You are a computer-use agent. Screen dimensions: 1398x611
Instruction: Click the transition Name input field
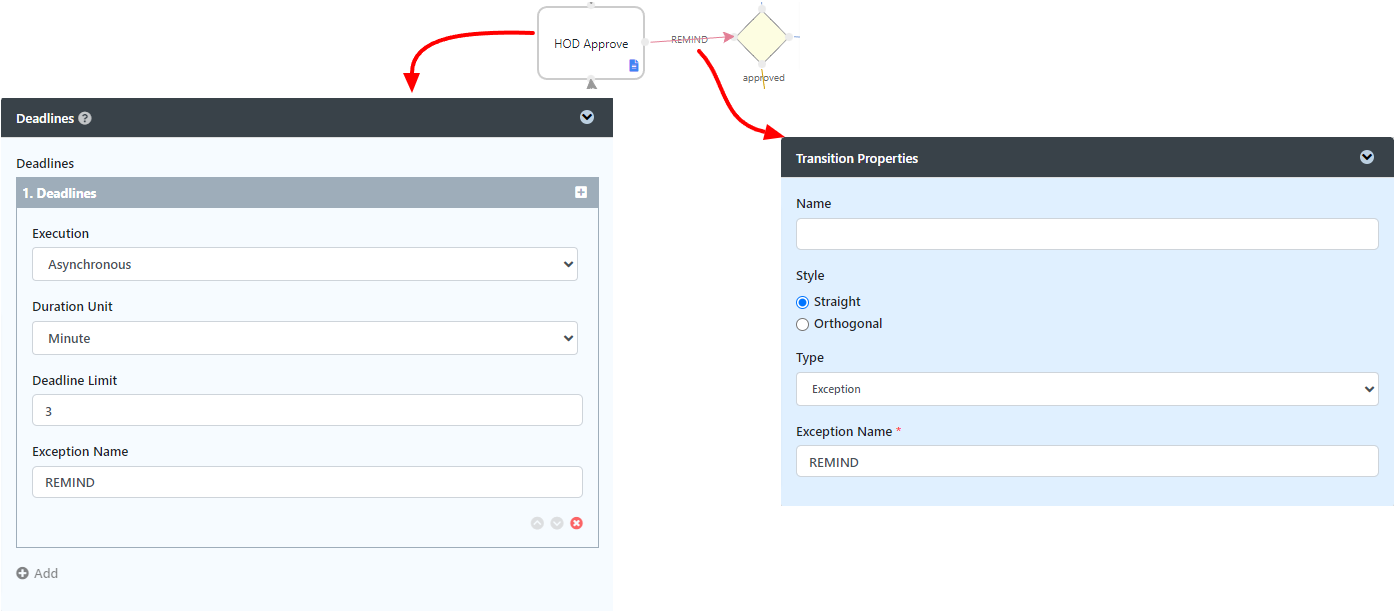pos(1087,234)
